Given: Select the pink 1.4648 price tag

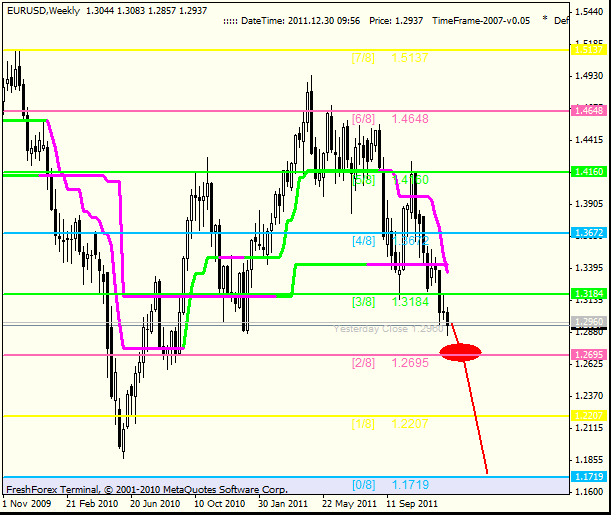Looking at the screenshot, I should click(589, 111).
